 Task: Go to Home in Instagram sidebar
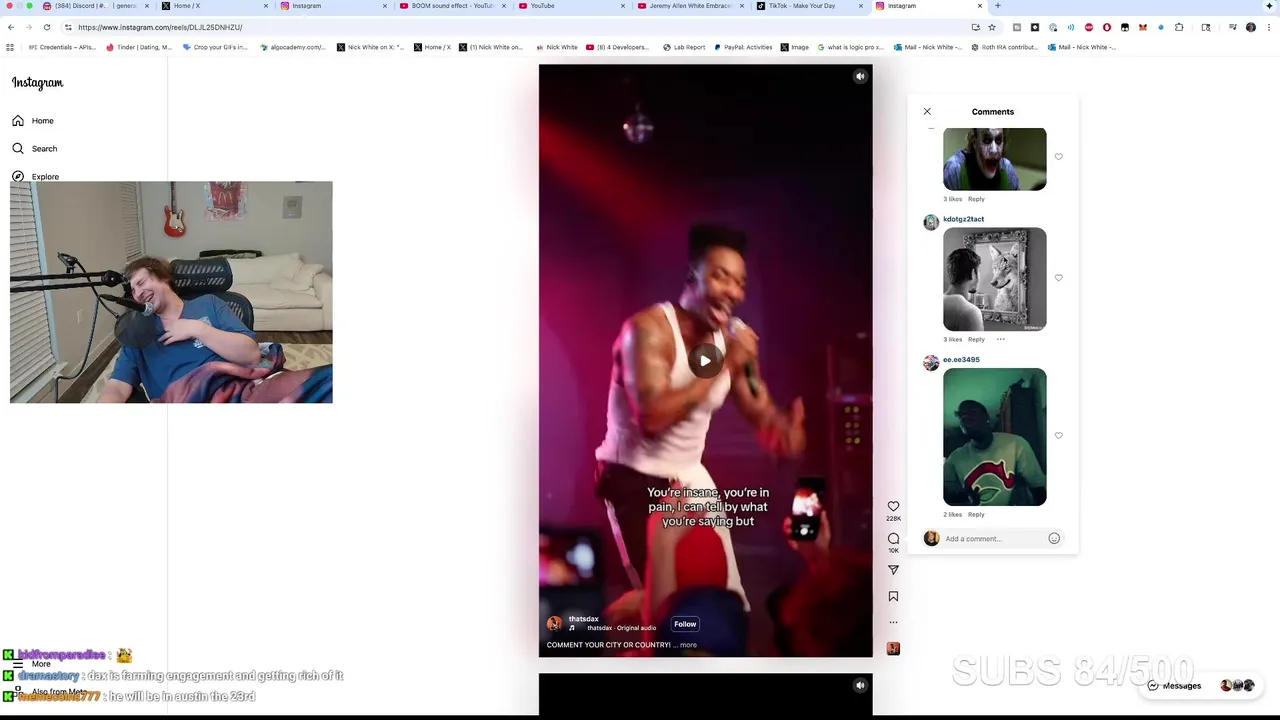pyautogui.click(x=33, y=120)
